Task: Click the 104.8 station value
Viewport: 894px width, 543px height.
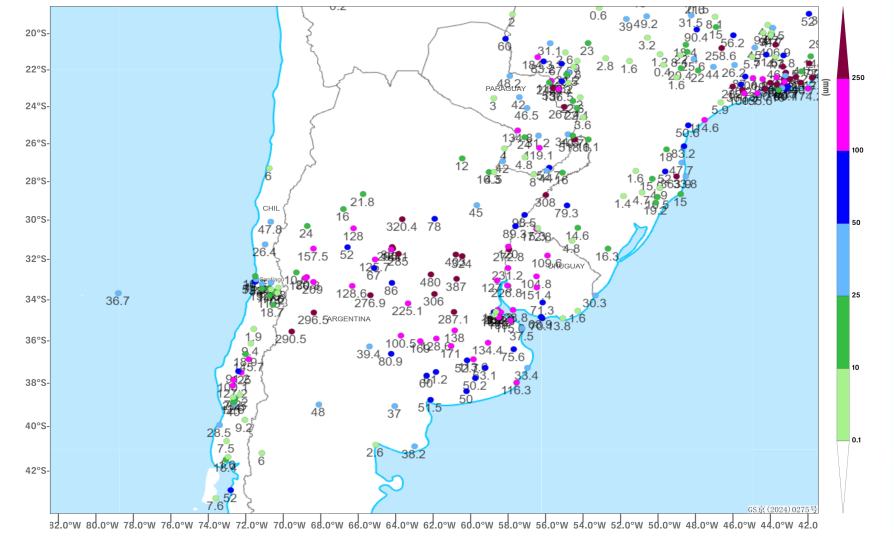Action: coord(536,285)
